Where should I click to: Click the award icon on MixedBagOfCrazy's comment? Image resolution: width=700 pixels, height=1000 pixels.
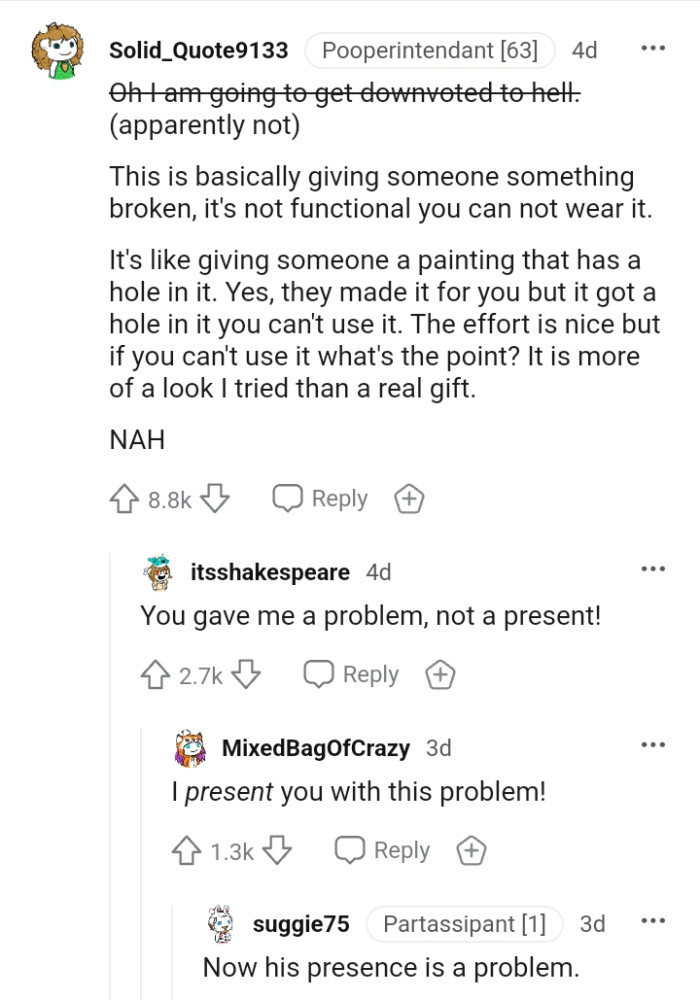471,850
